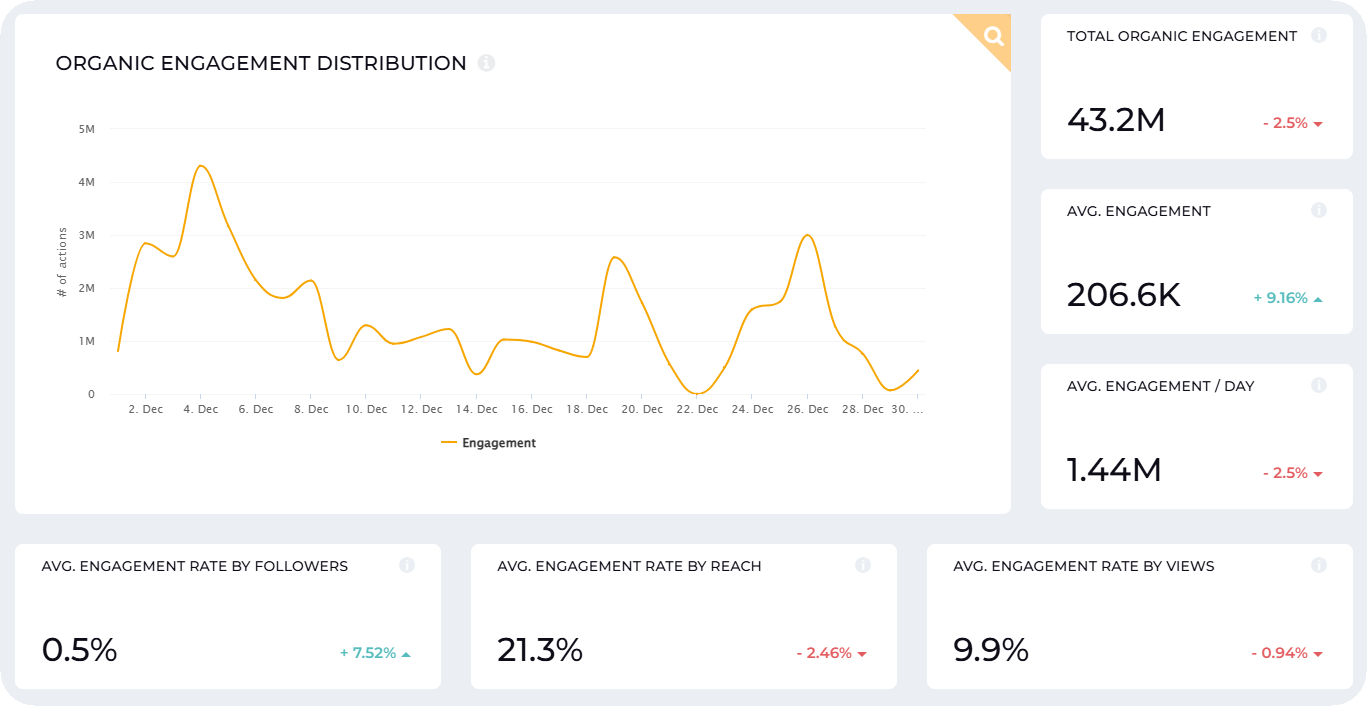The height and width of the screenshot is (706, 1367).
Task: Toggle the Engagement series via the chart legend
Action: coord(488,442)
